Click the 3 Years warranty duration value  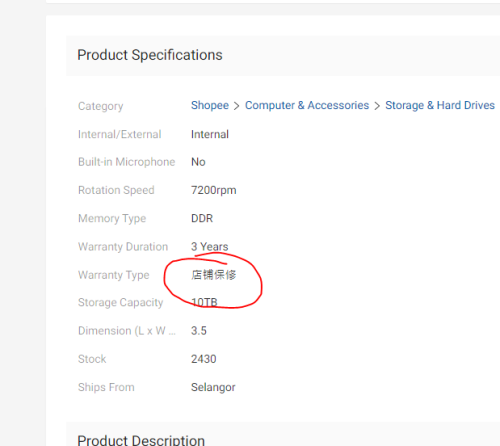click(x=209, y=247)
